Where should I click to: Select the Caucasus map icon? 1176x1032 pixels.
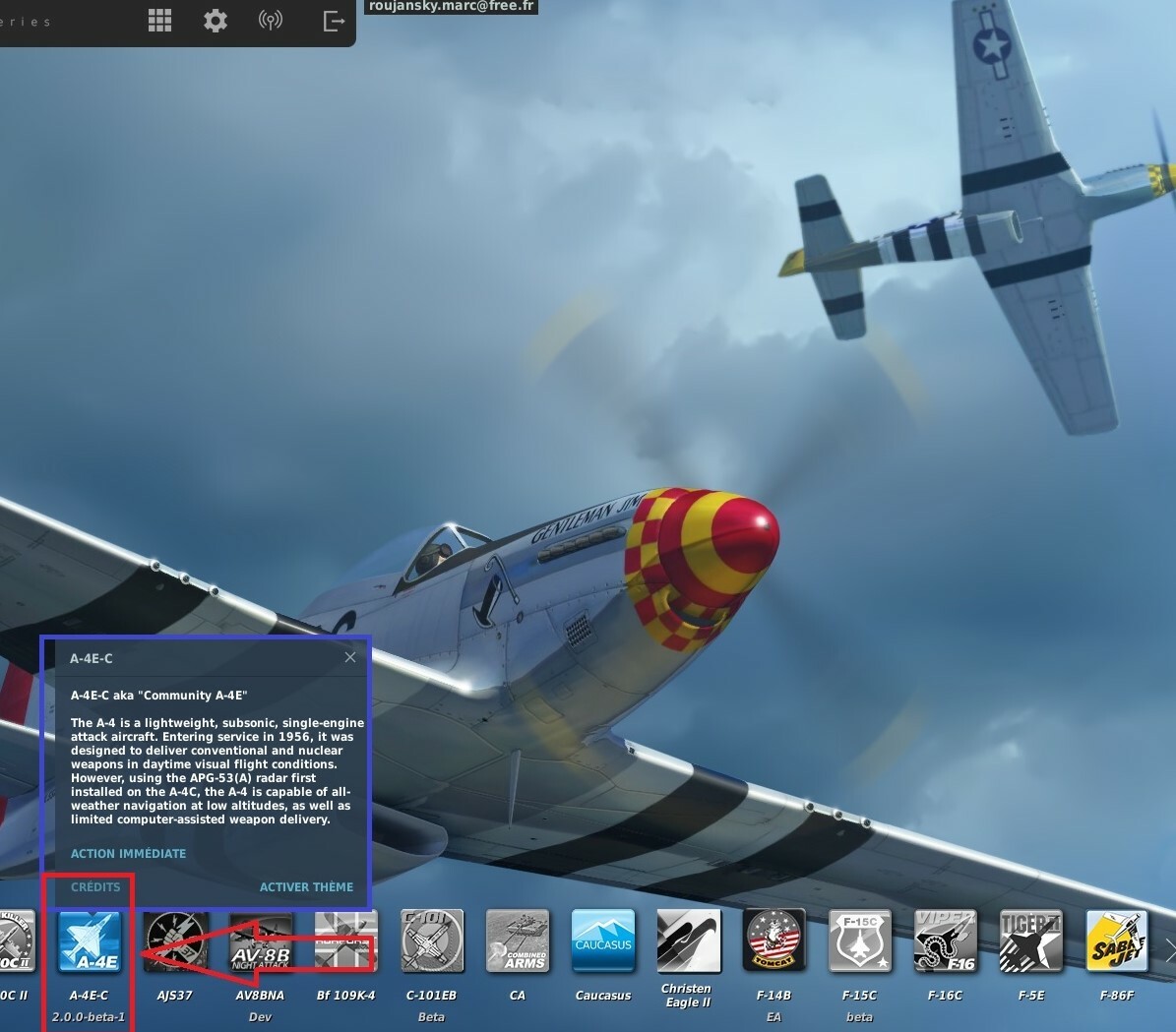click(603, 941)
